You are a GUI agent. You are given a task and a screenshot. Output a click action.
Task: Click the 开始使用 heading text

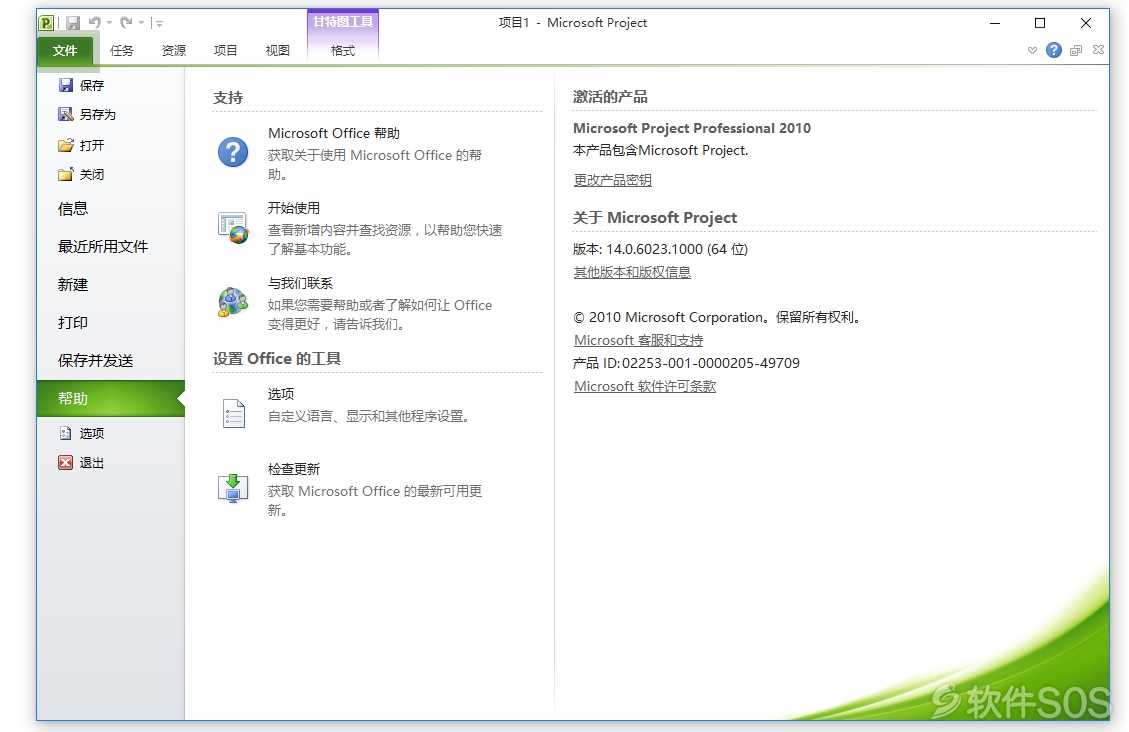point(294,208)
